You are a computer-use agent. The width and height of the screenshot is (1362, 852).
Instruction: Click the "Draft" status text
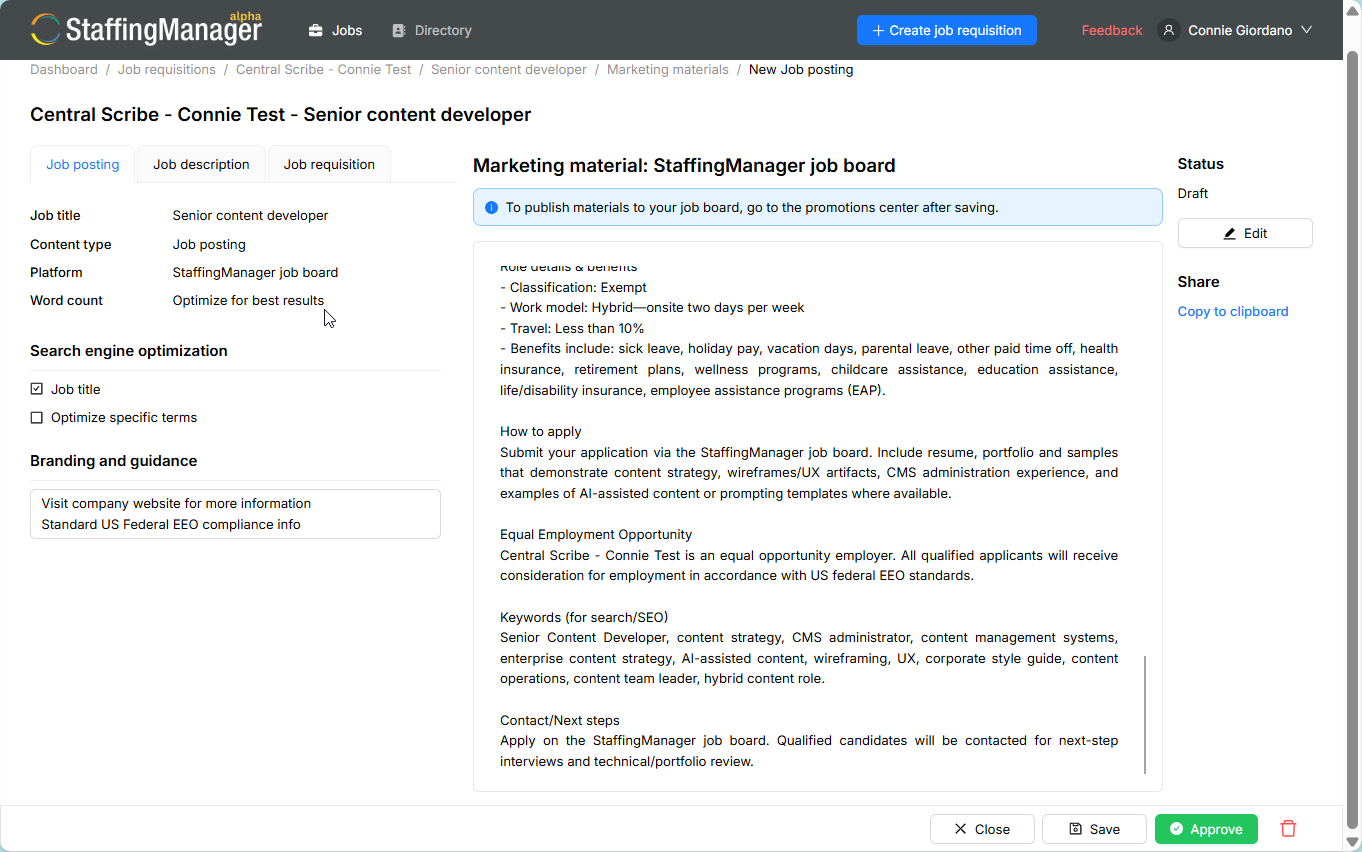pyautogui.click(x=1193, y=193)
